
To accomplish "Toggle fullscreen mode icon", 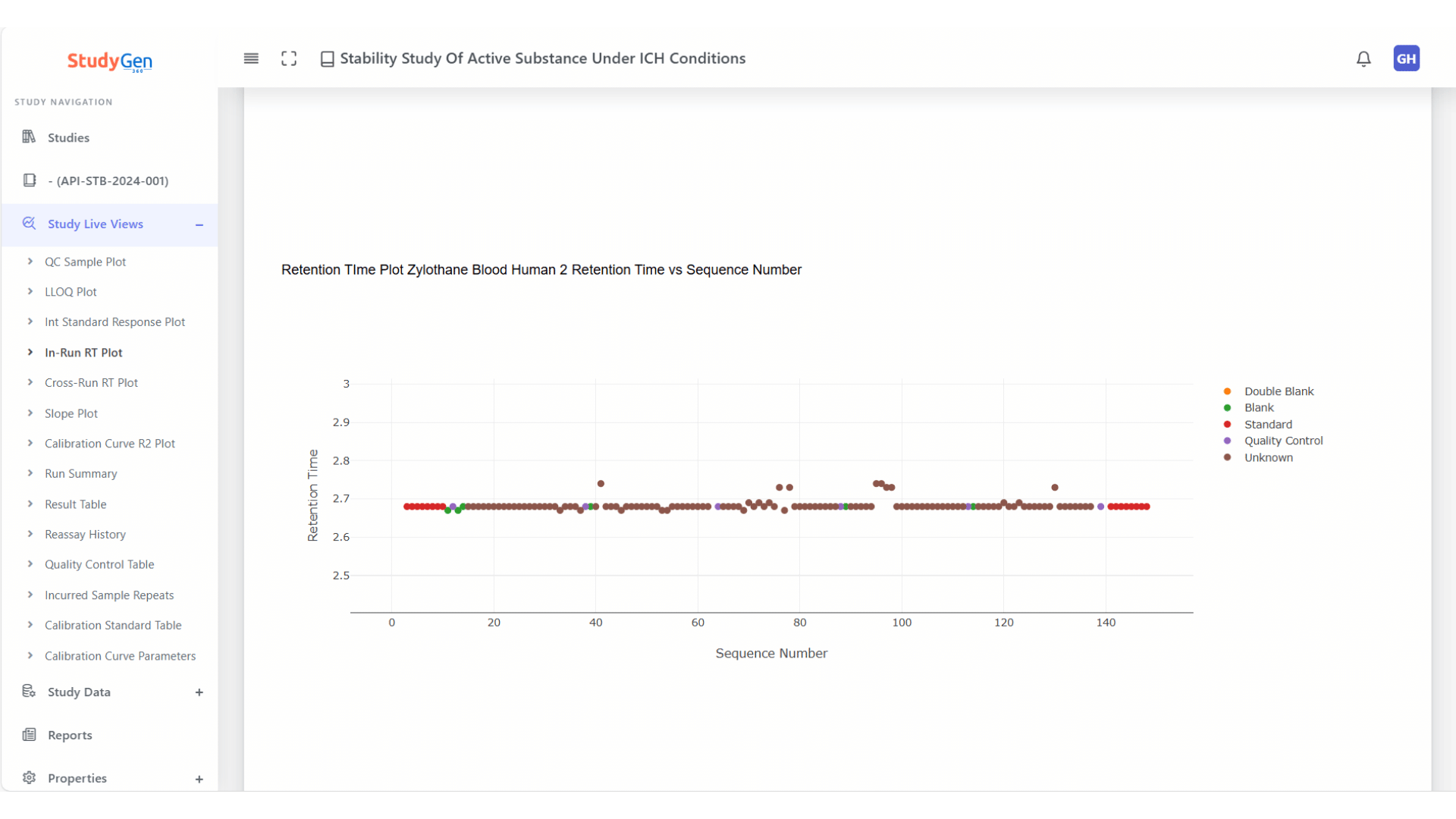I will point(289,58).
